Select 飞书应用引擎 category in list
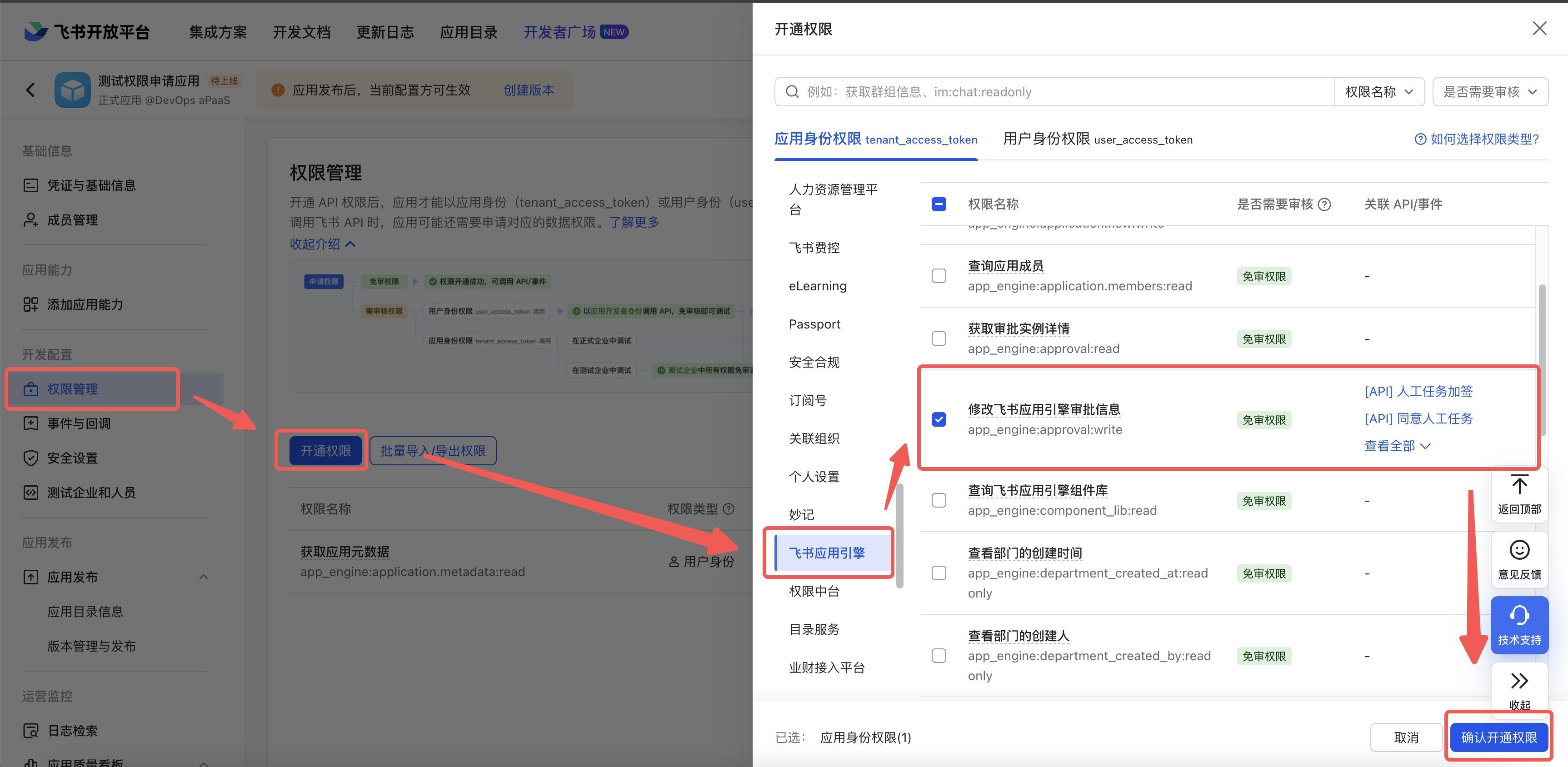Viewport: 1568px width, 767px height. 832,553
